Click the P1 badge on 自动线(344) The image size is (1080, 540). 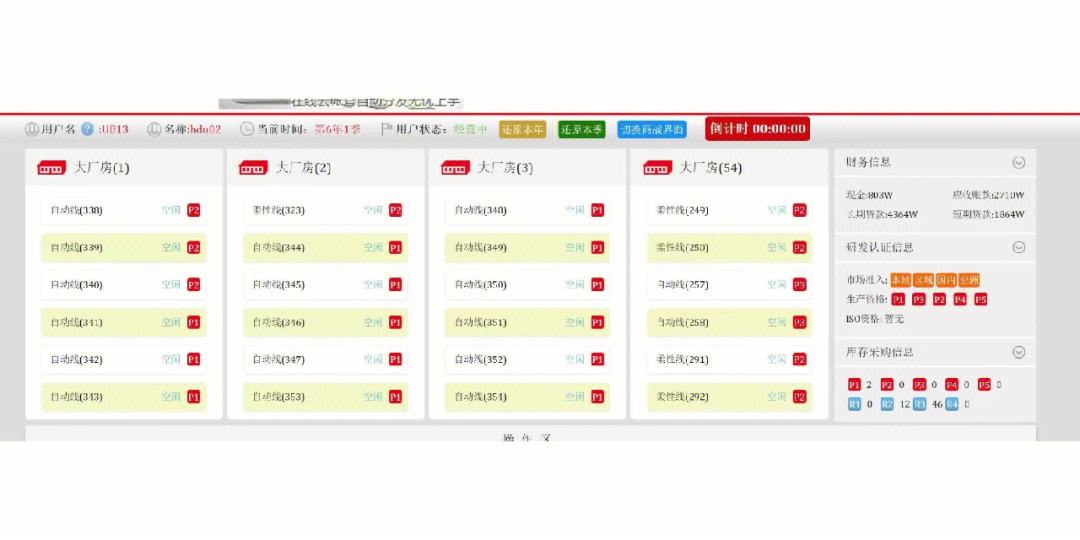pyautogui.click(x=395, y=247)
